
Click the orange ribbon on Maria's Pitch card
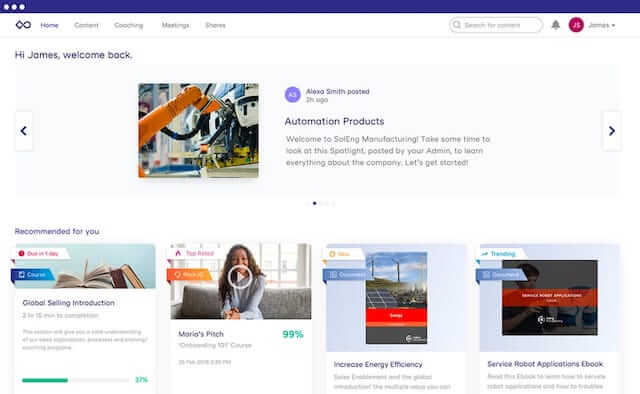coord(189,275)
